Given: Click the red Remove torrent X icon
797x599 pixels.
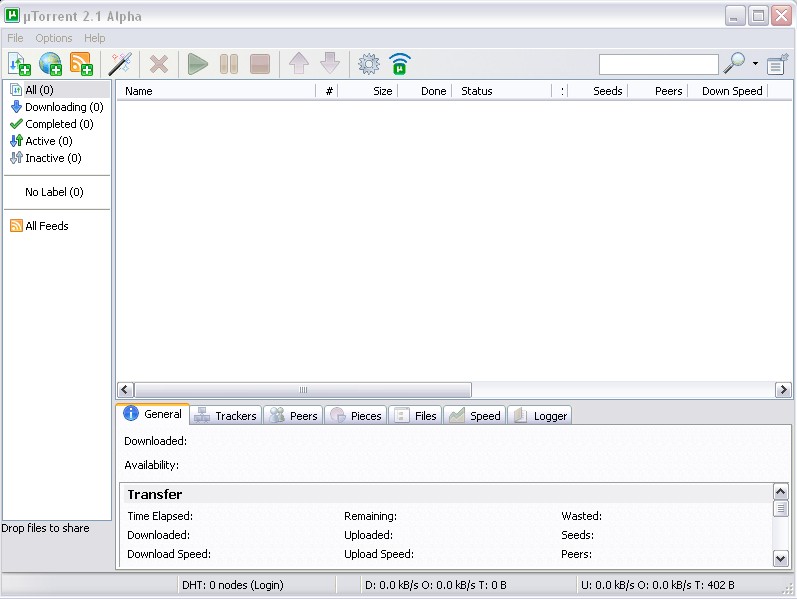Looking at the screenshot, I should pos(159,65).
